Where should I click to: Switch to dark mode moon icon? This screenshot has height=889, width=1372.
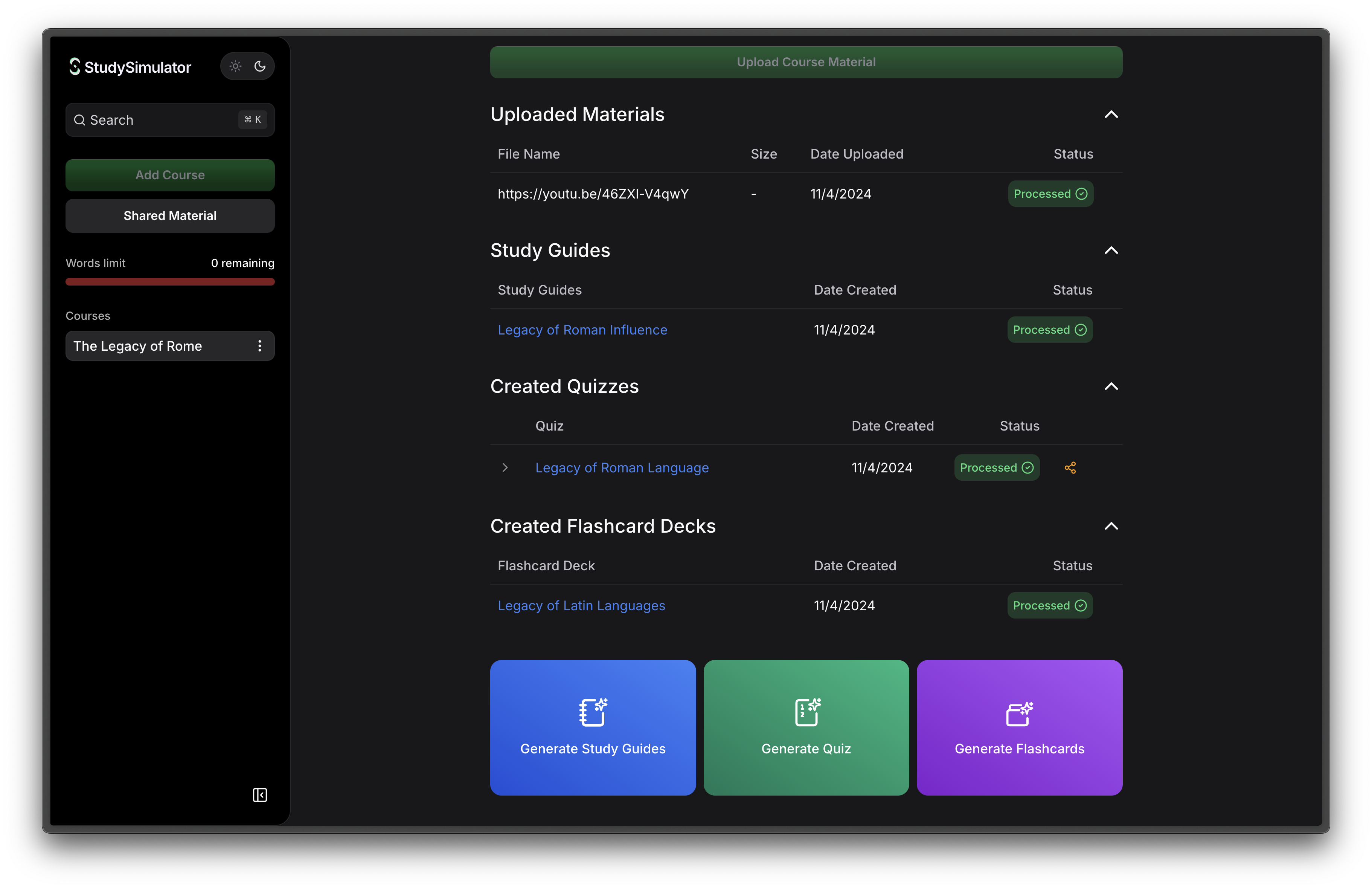260,66
